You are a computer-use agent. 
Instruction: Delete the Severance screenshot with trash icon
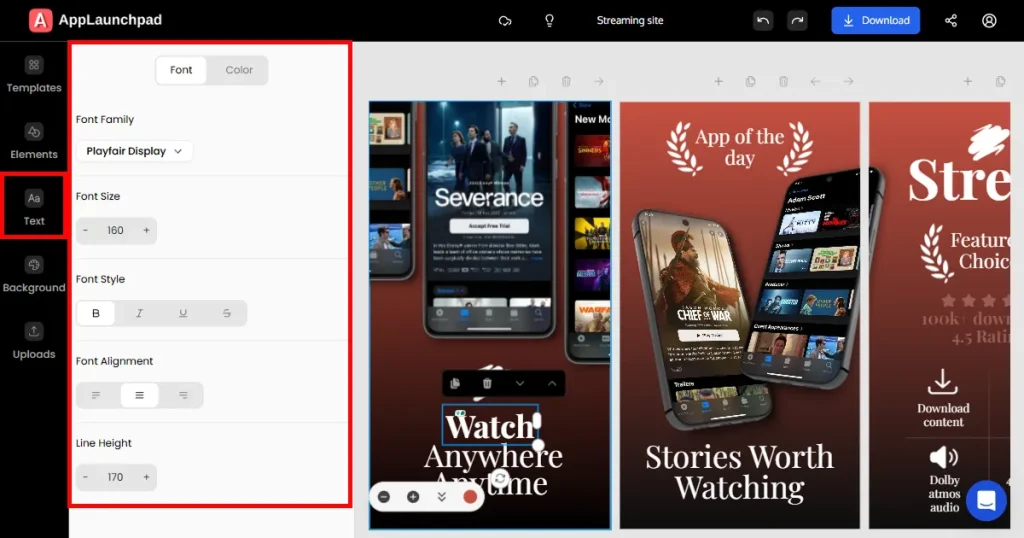pyautogui.click(x=566, y=82)
